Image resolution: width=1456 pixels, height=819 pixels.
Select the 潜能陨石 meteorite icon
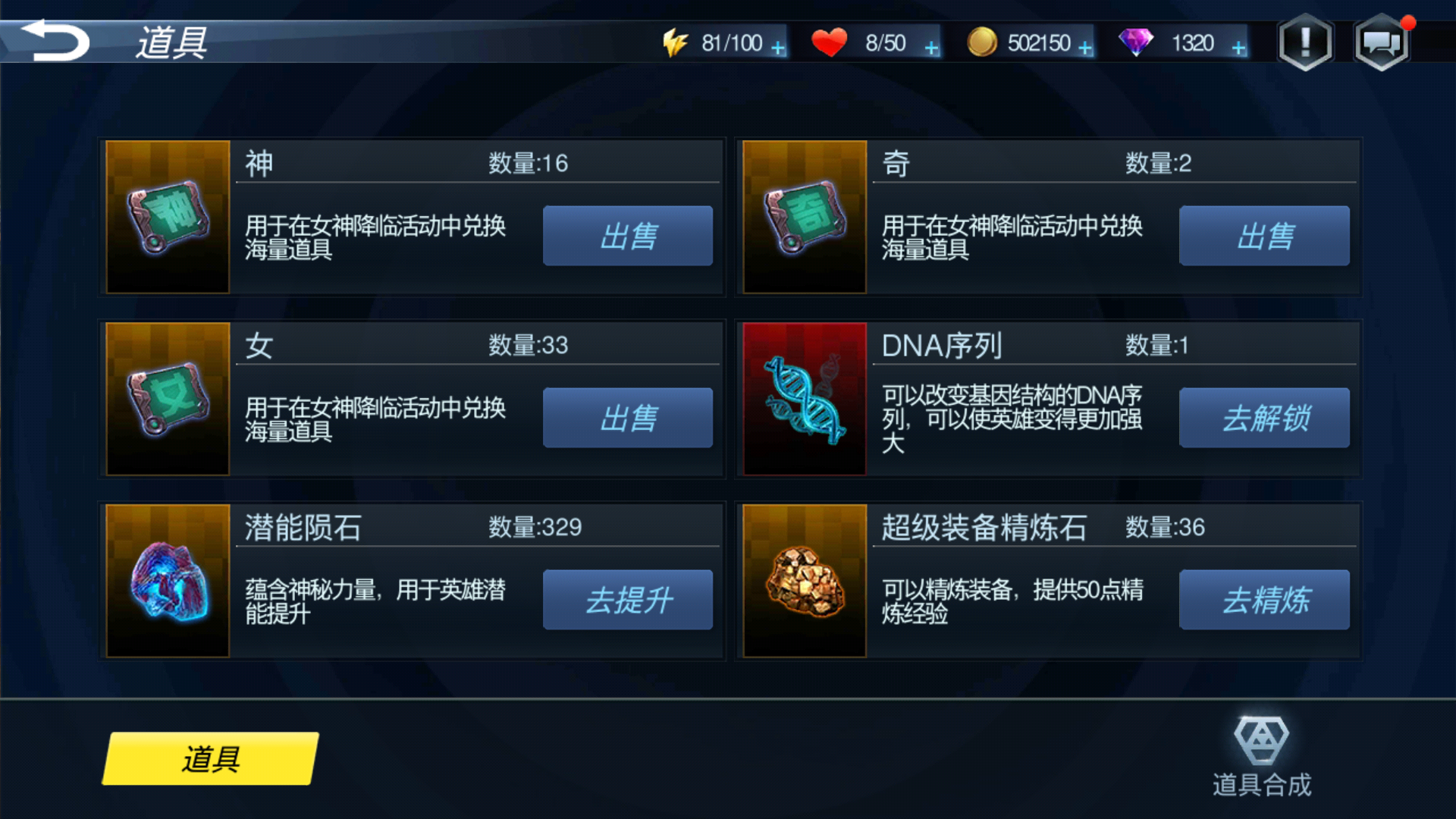(168, 581)
